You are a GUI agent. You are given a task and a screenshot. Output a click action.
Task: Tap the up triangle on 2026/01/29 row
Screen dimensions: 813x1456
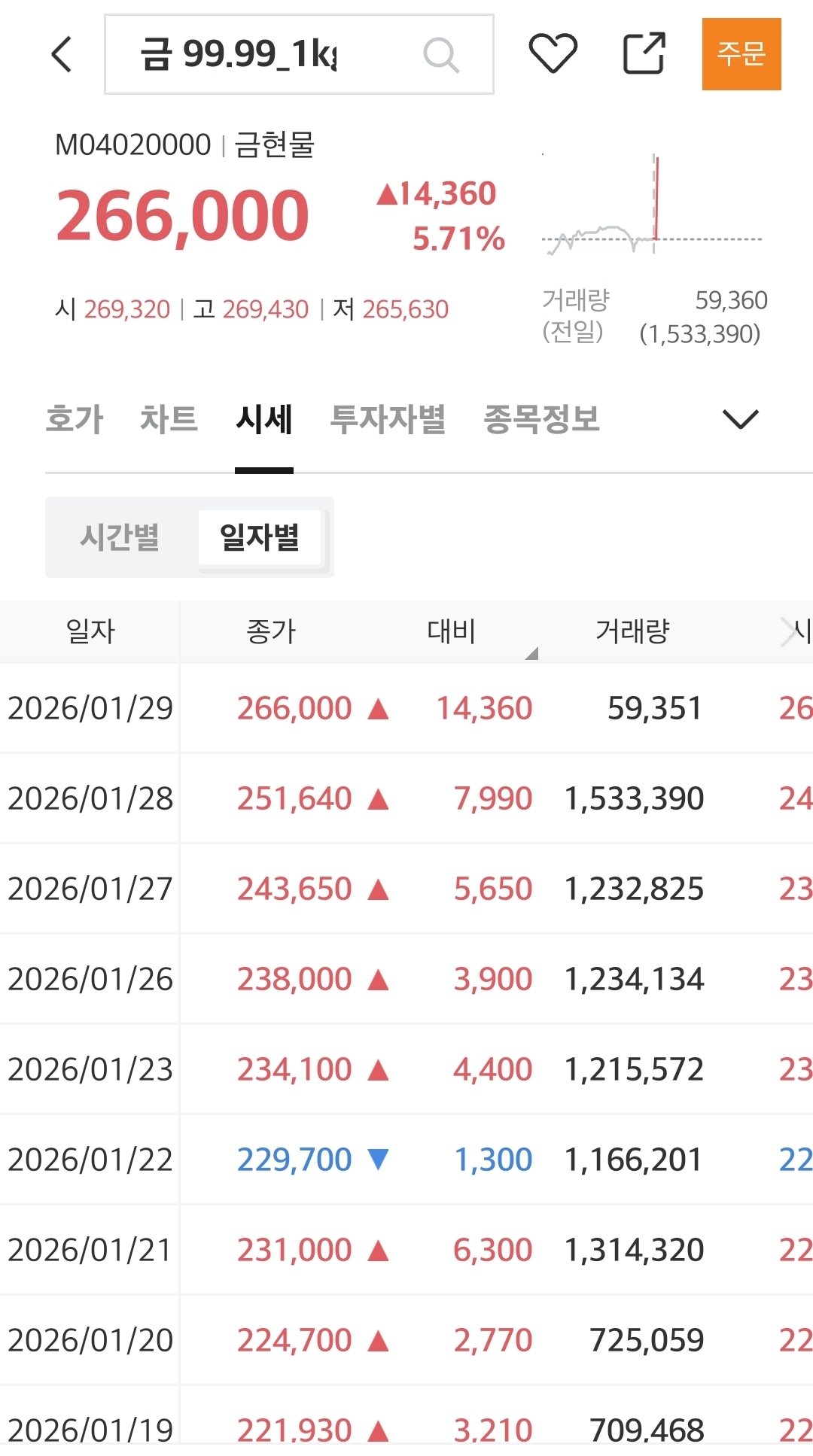click(378, 709)
